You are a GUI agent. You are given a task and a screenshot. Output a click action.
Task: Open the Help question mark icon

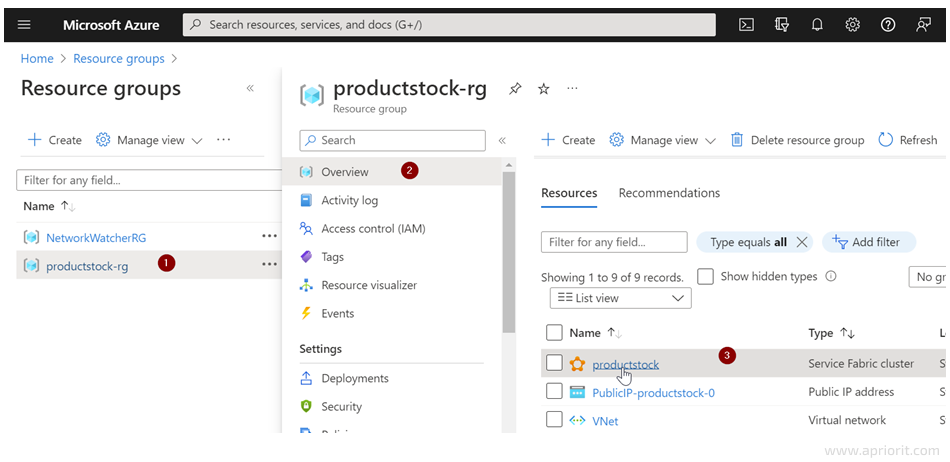coord(888,25)
